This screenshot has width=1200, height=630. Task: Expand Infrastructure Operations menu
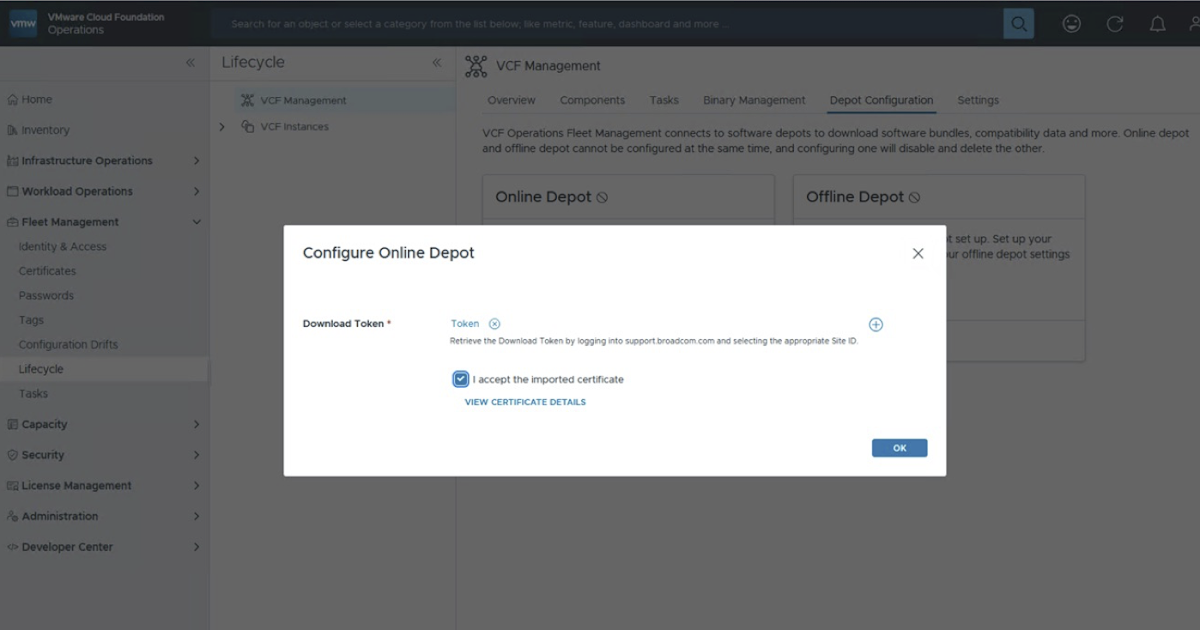(196, 161)
